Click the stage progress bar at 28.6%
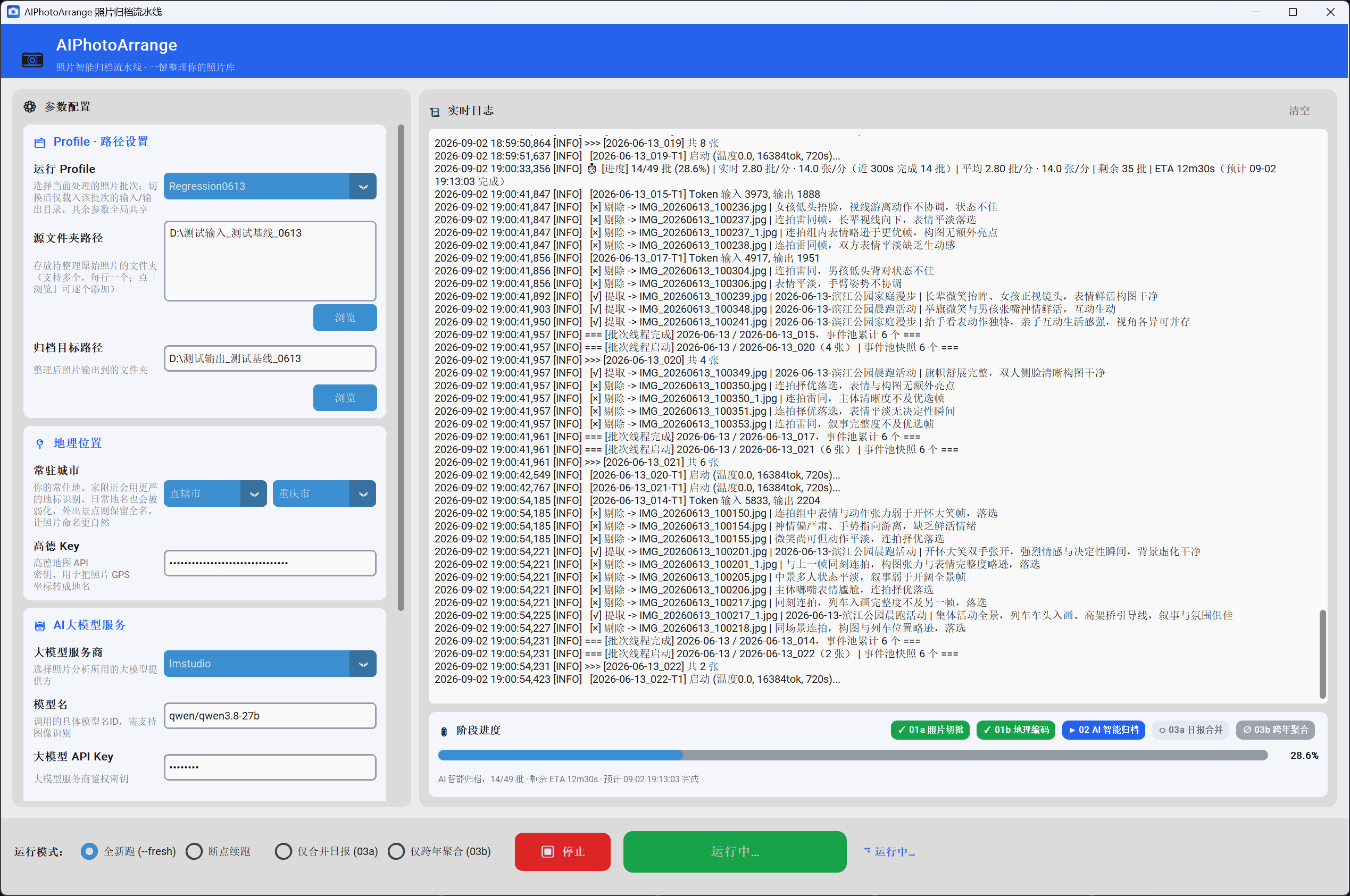This screenshot has width=1350, height=896. tap(853, 756)
